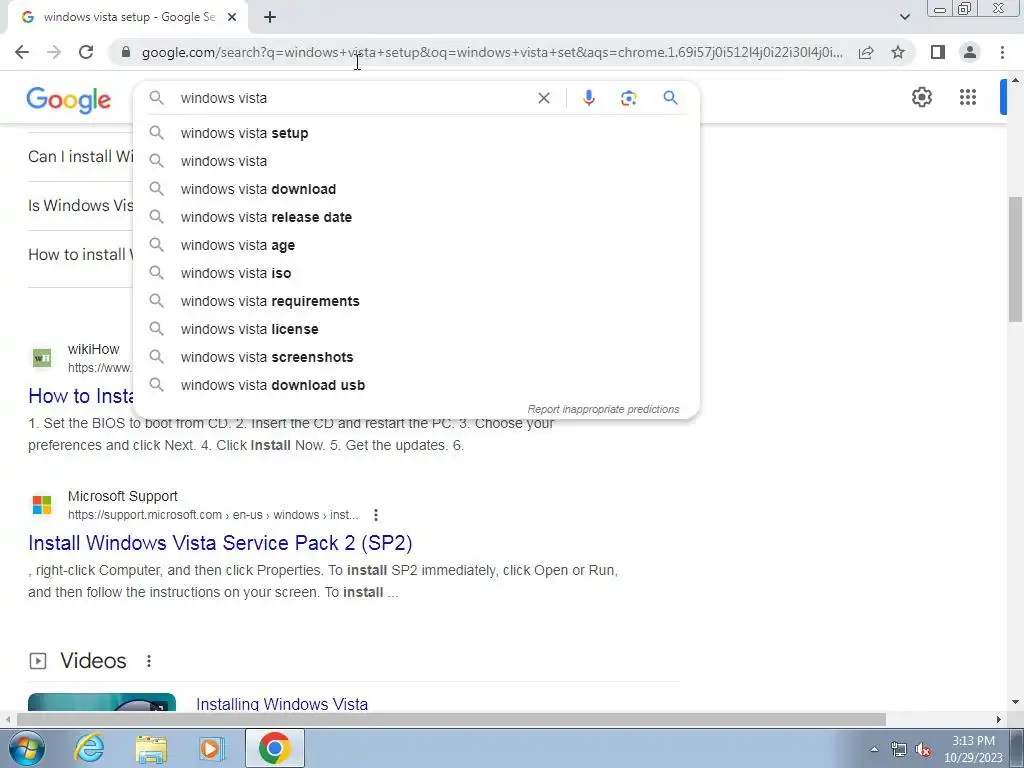Viewport: 1024px width, 768px height.
Task: Open Windows Media Player from taskbar
Action: tap(212, 748)
